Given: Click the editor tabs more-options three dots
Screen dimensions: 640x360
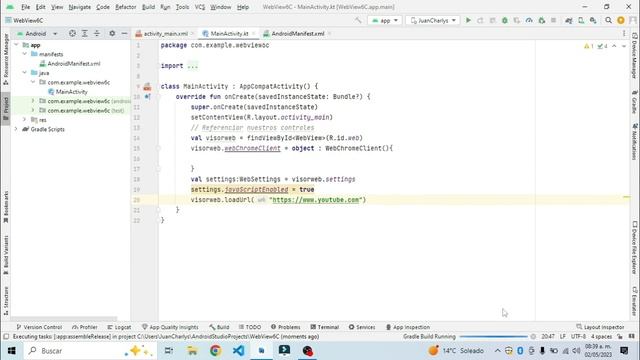Looking at the screenshot, I should click(x=624, y=33).
